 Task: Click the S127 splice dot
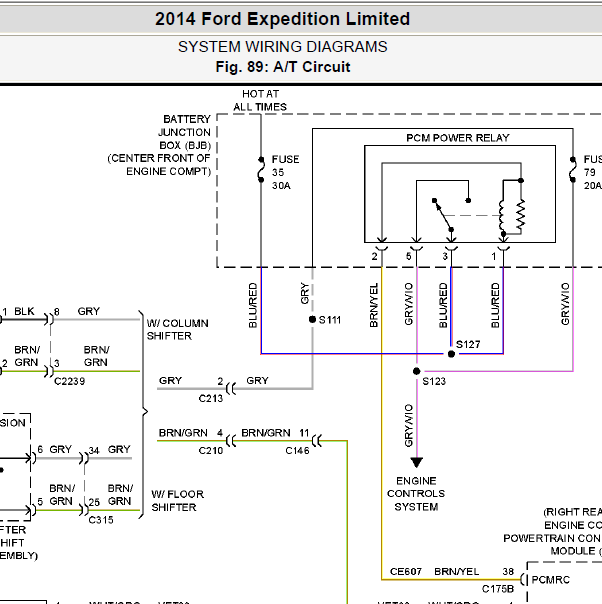click(x=451, y=354)
